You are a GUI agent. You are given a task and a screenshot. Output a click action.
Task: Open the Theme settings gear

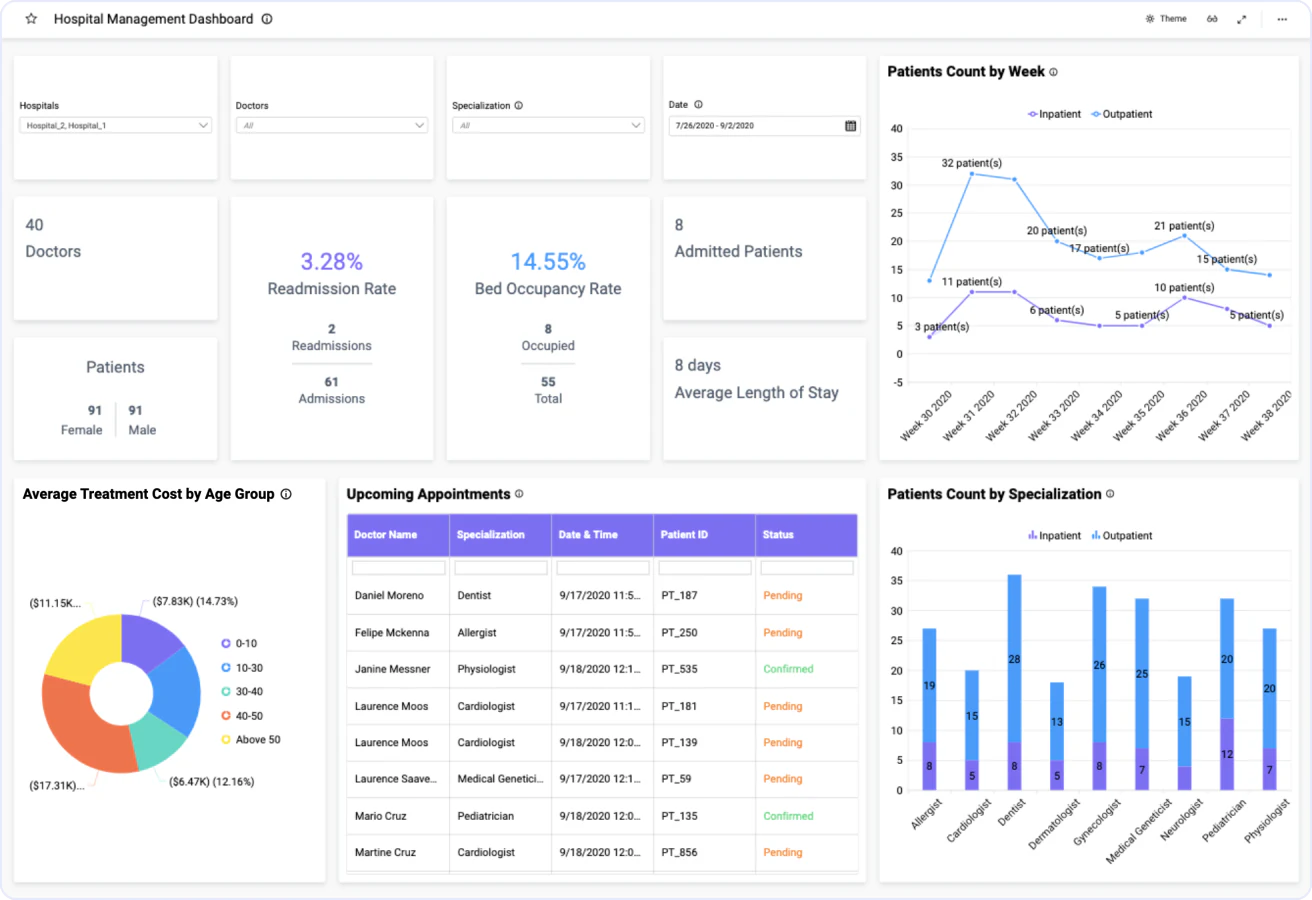pos(1150,19)
